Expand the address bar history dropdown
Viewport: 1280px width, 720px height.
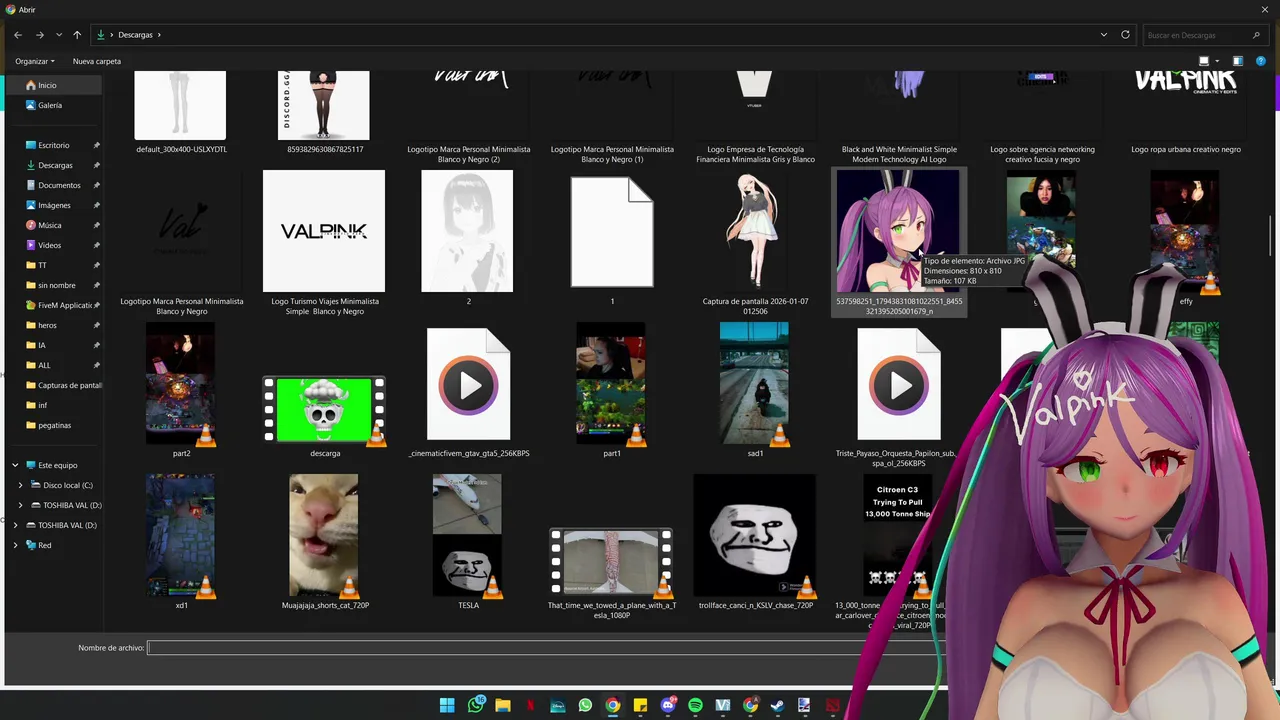pyautogui.click(x=1104, y=35)
